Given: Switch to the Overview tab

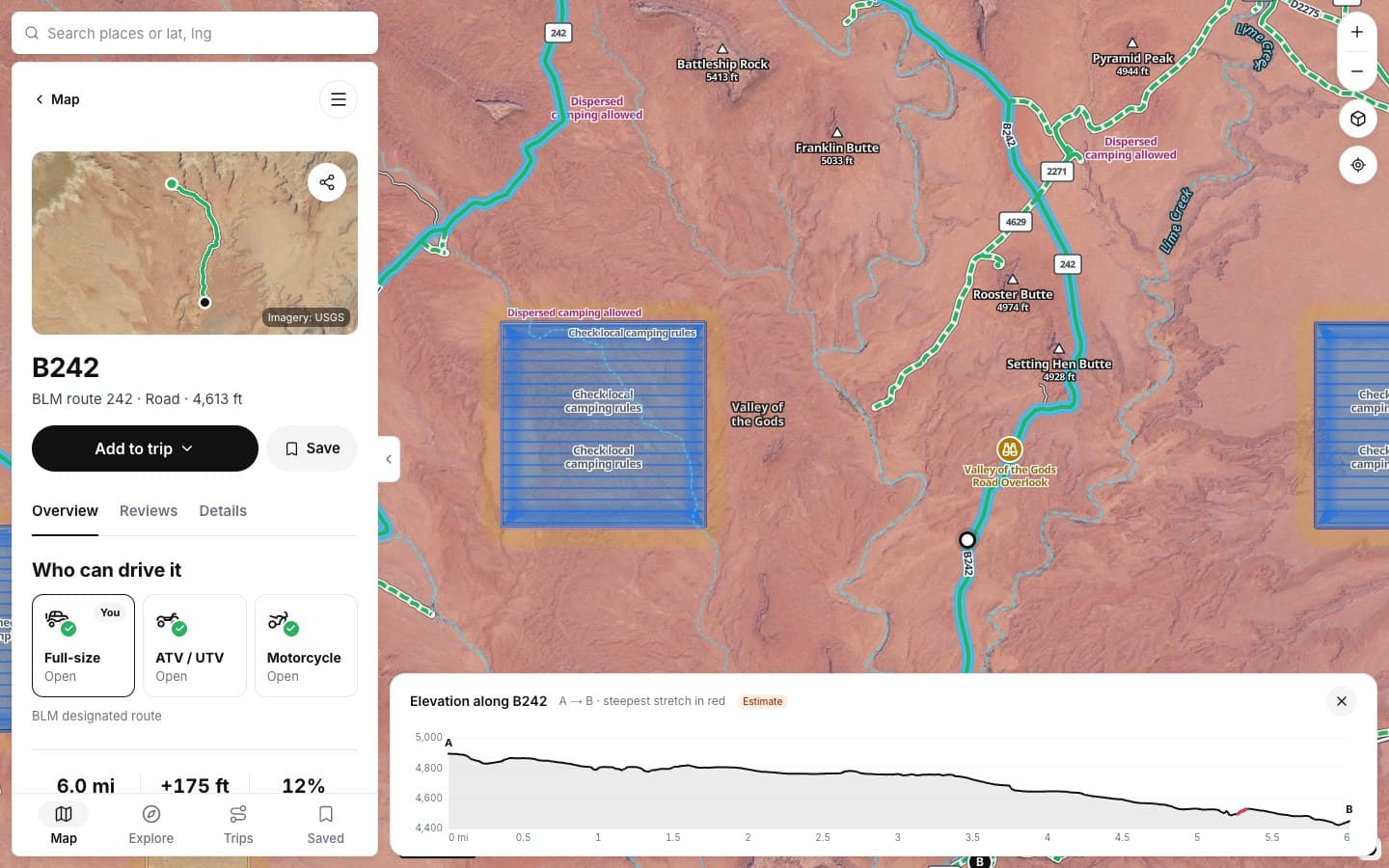Looking at the screenshot, I should [x=65, y=511].
